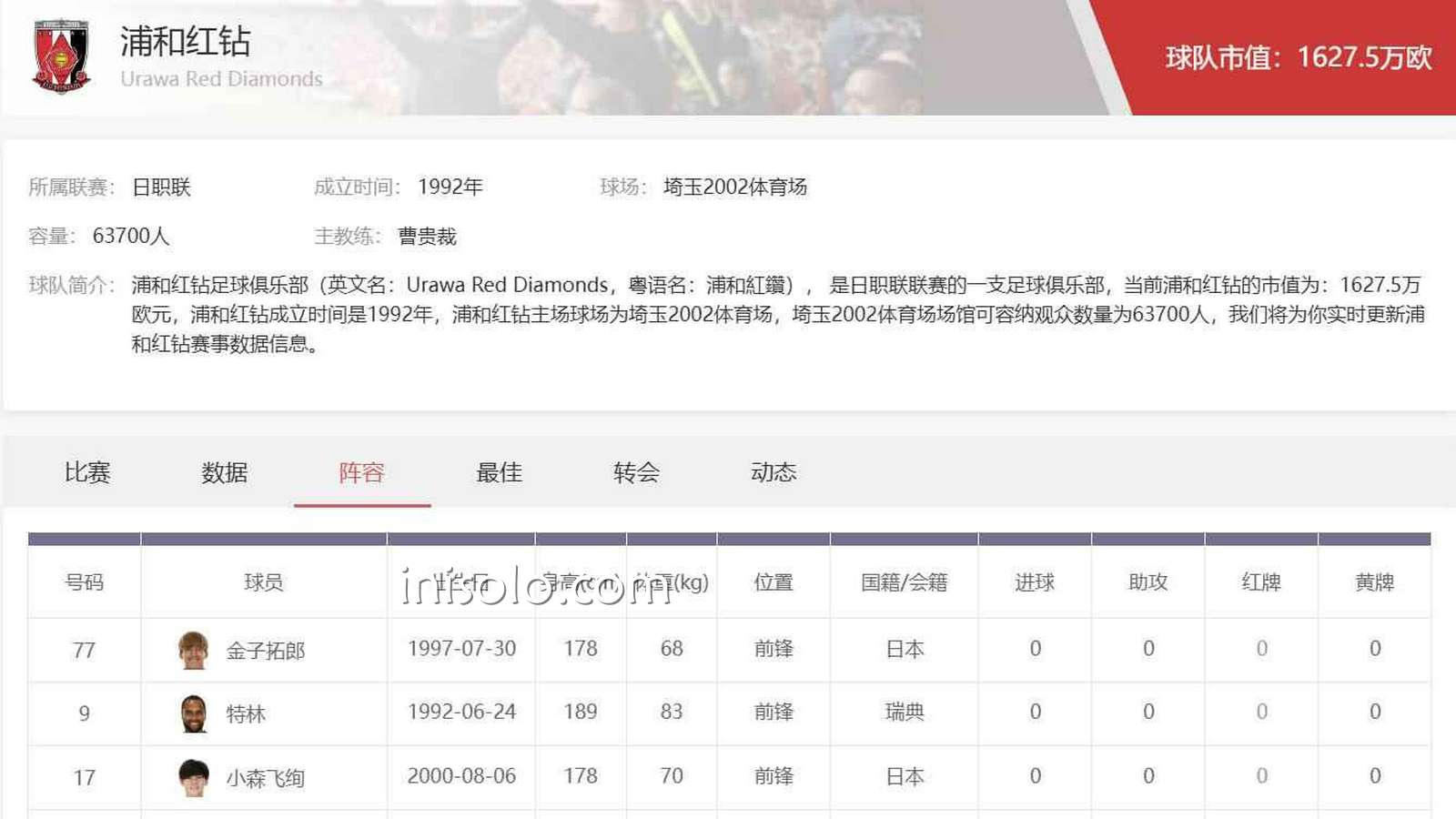Click the Urawa Red Diamonds club crest
1456x819 pixels.
[x=62, y=56]
